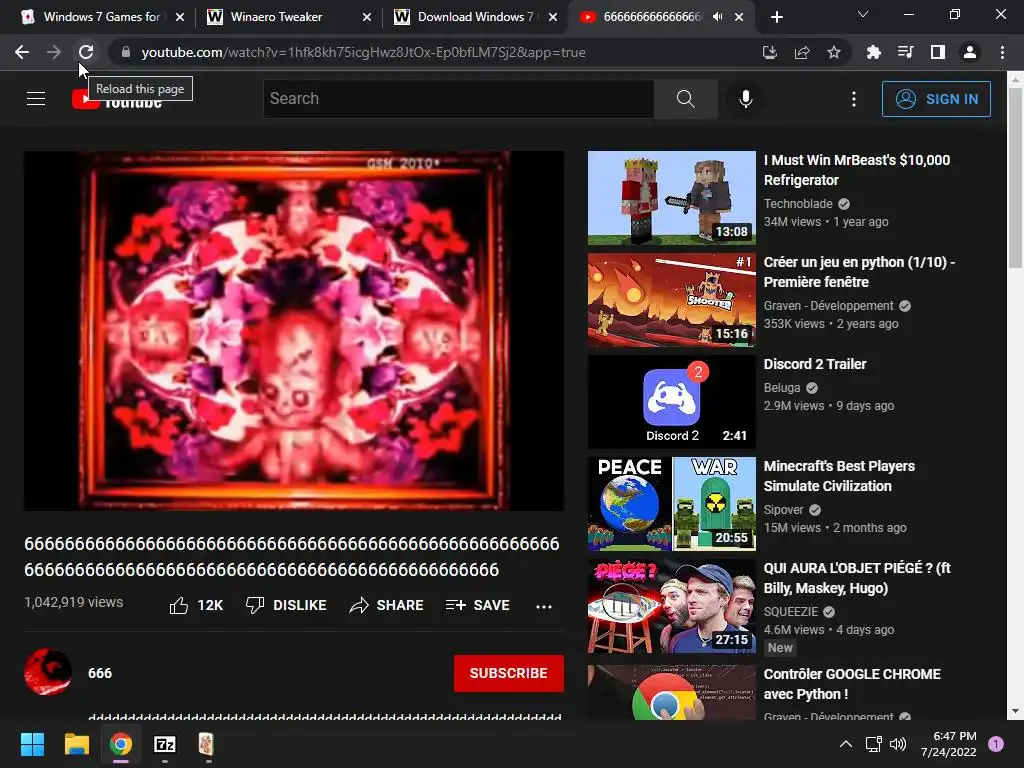This screenshot has width=1024, height=768.
Task: Open File Explorer from the taskbar
Action: tap(76, 744)
